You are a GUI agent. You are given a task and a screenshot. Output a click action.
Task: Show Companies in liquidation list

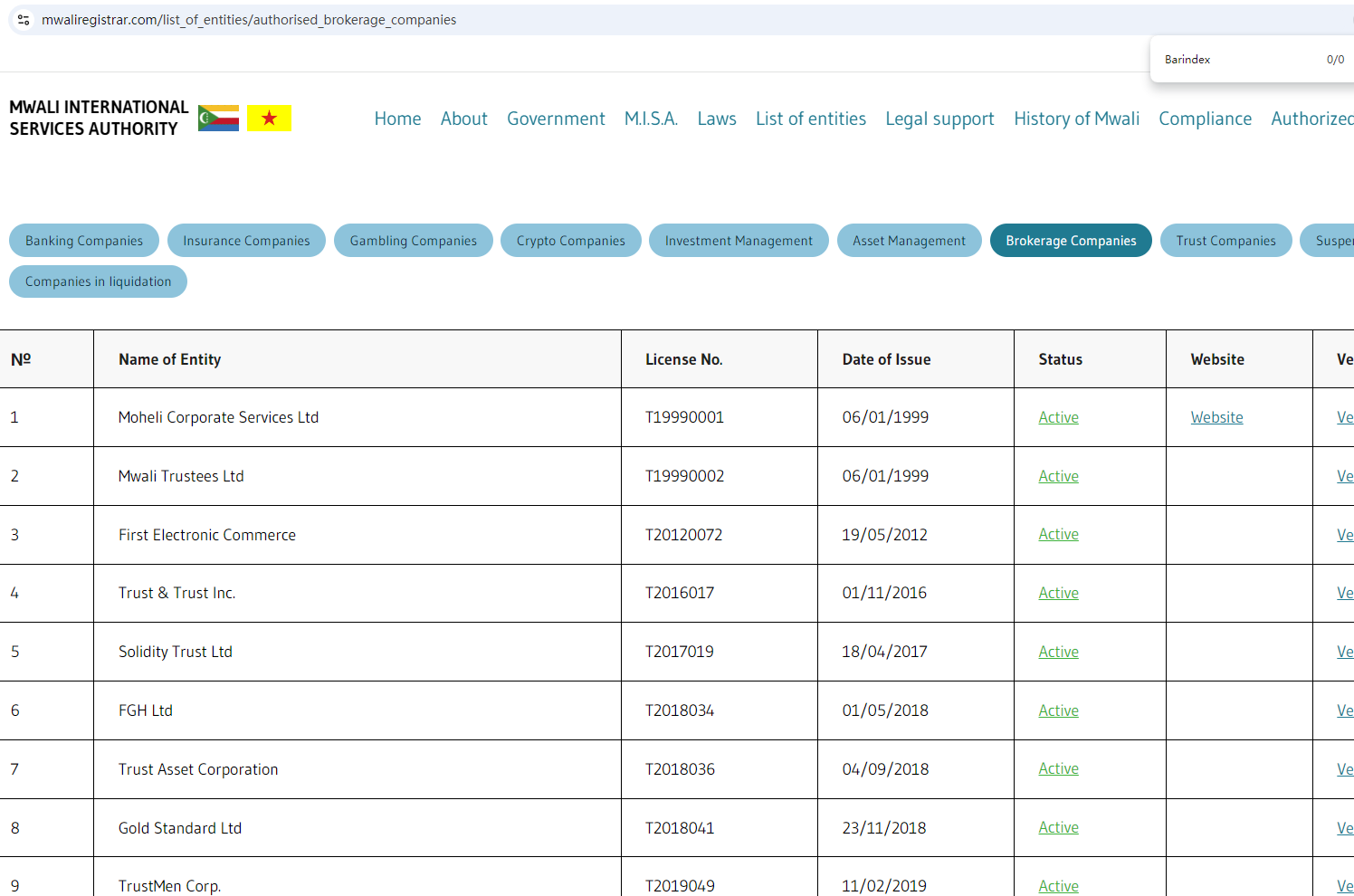[98, 281]
